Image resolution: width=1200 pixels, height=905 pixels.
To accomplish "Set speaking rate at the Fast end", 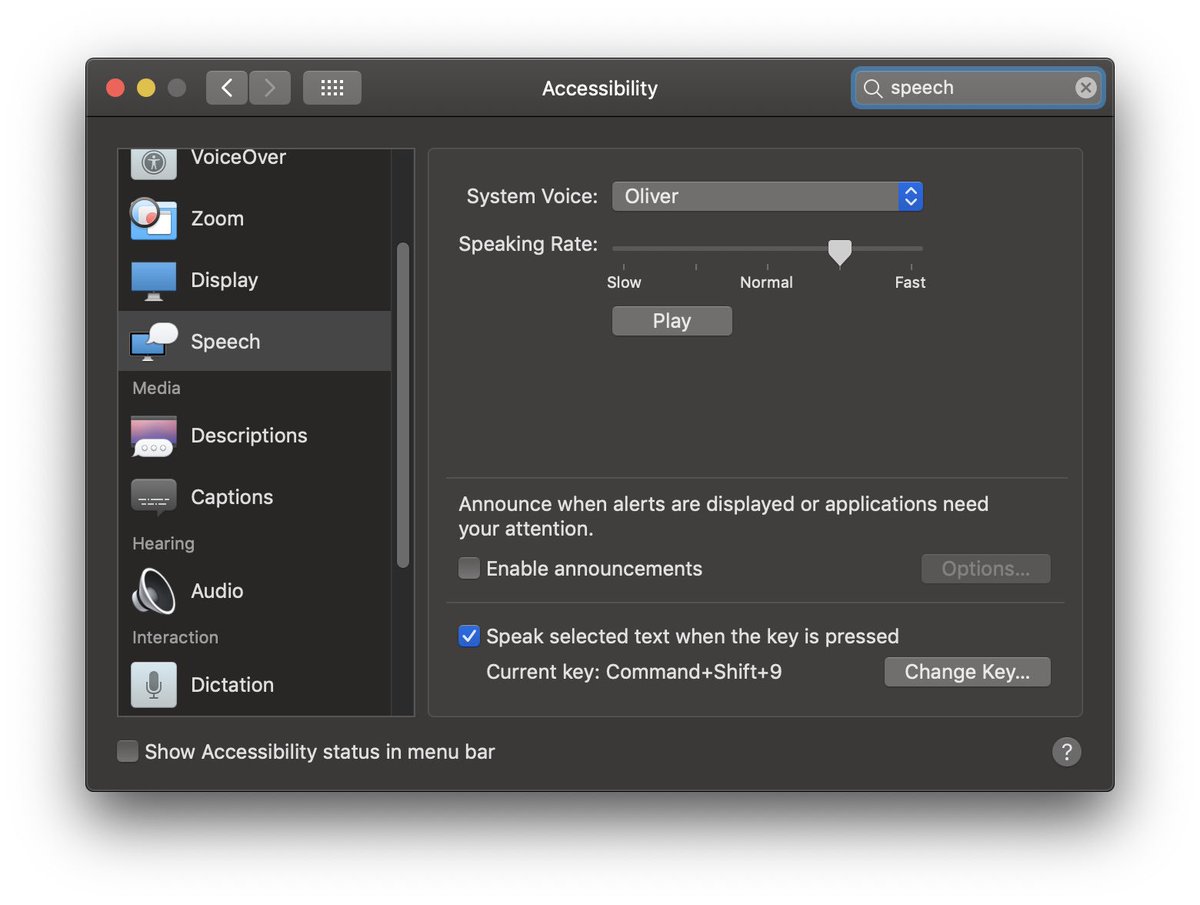I will point(911,267).
